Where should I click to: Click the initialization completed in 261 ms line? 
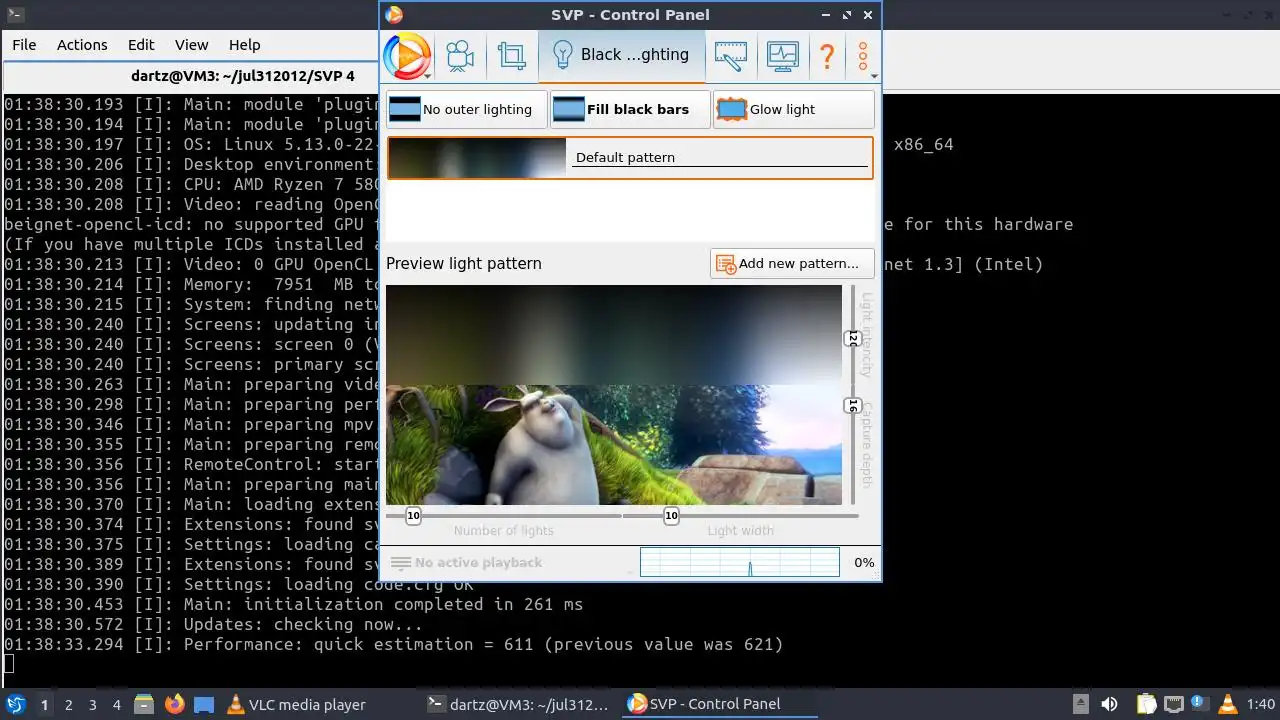(294, 605)
